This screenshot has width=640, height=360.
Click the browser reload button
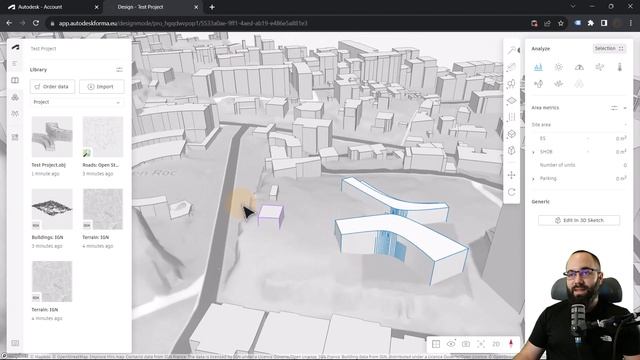tap(36, 23)
